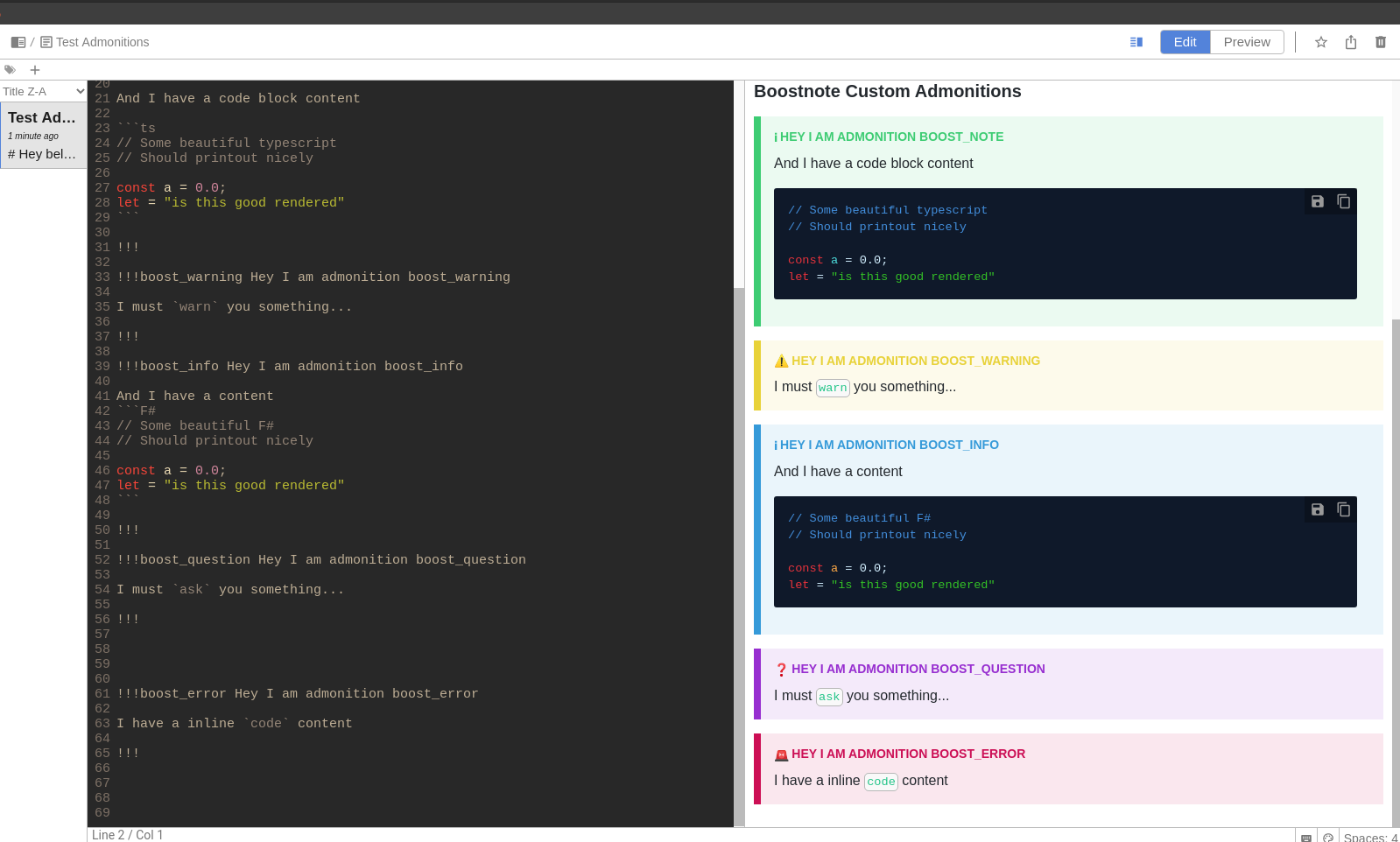Click editor line 63 'I have a inline code content'
This screenshot has height=842, width=1400.
(x=235, y=723)
